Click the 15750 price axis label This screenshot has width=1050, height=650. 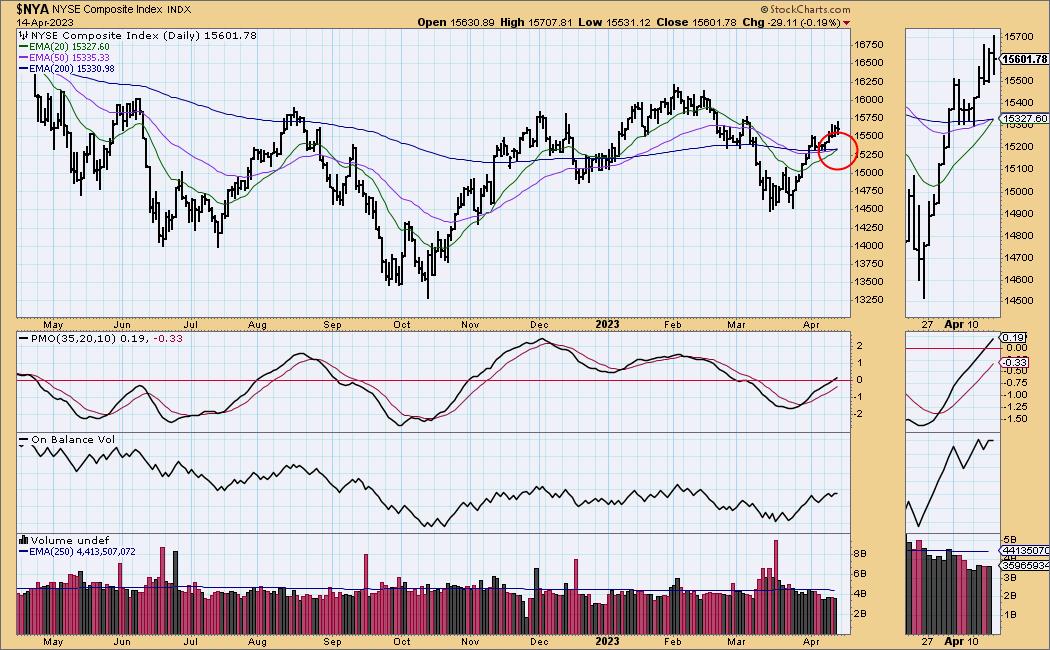click(x=869, y=117)
